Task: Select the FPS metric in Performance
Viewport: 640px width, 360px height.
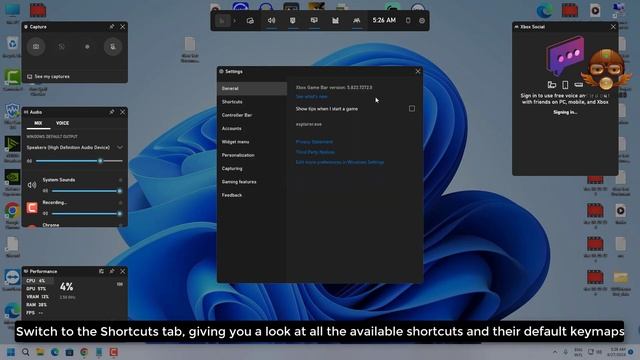Action: click(35, 313)
